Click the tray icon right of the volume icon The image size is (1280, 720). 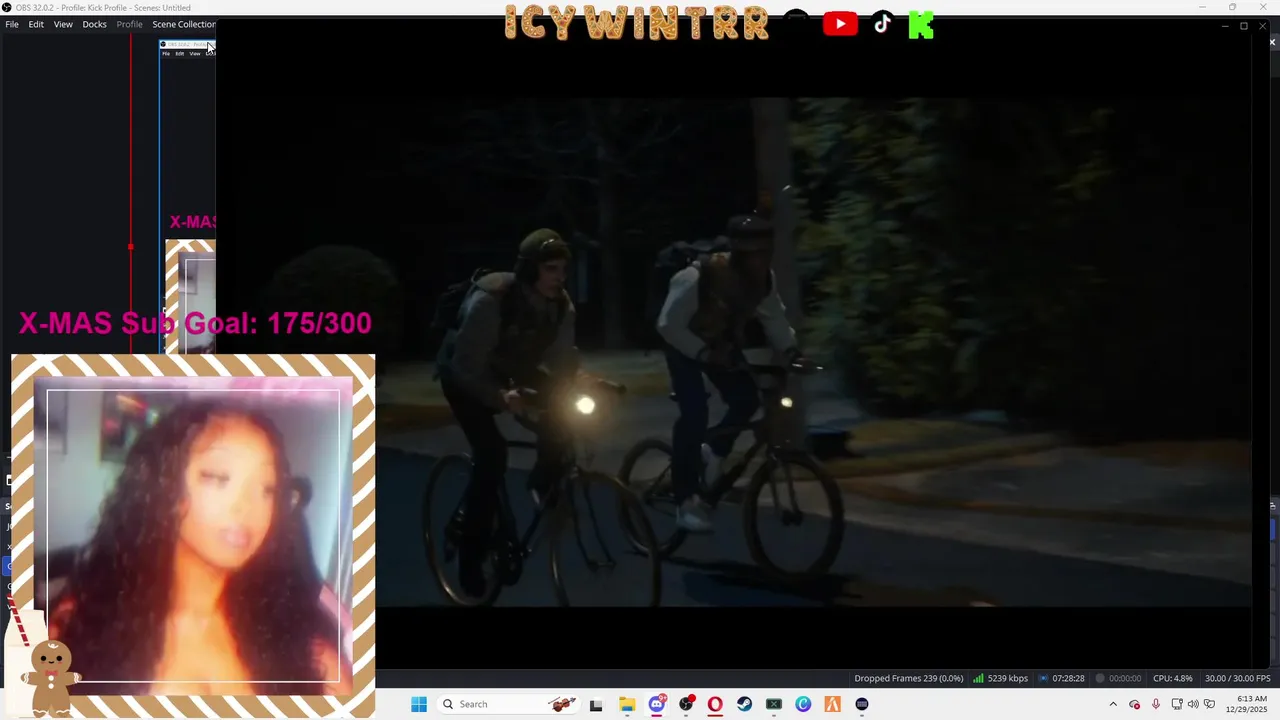pos(1209,704)
